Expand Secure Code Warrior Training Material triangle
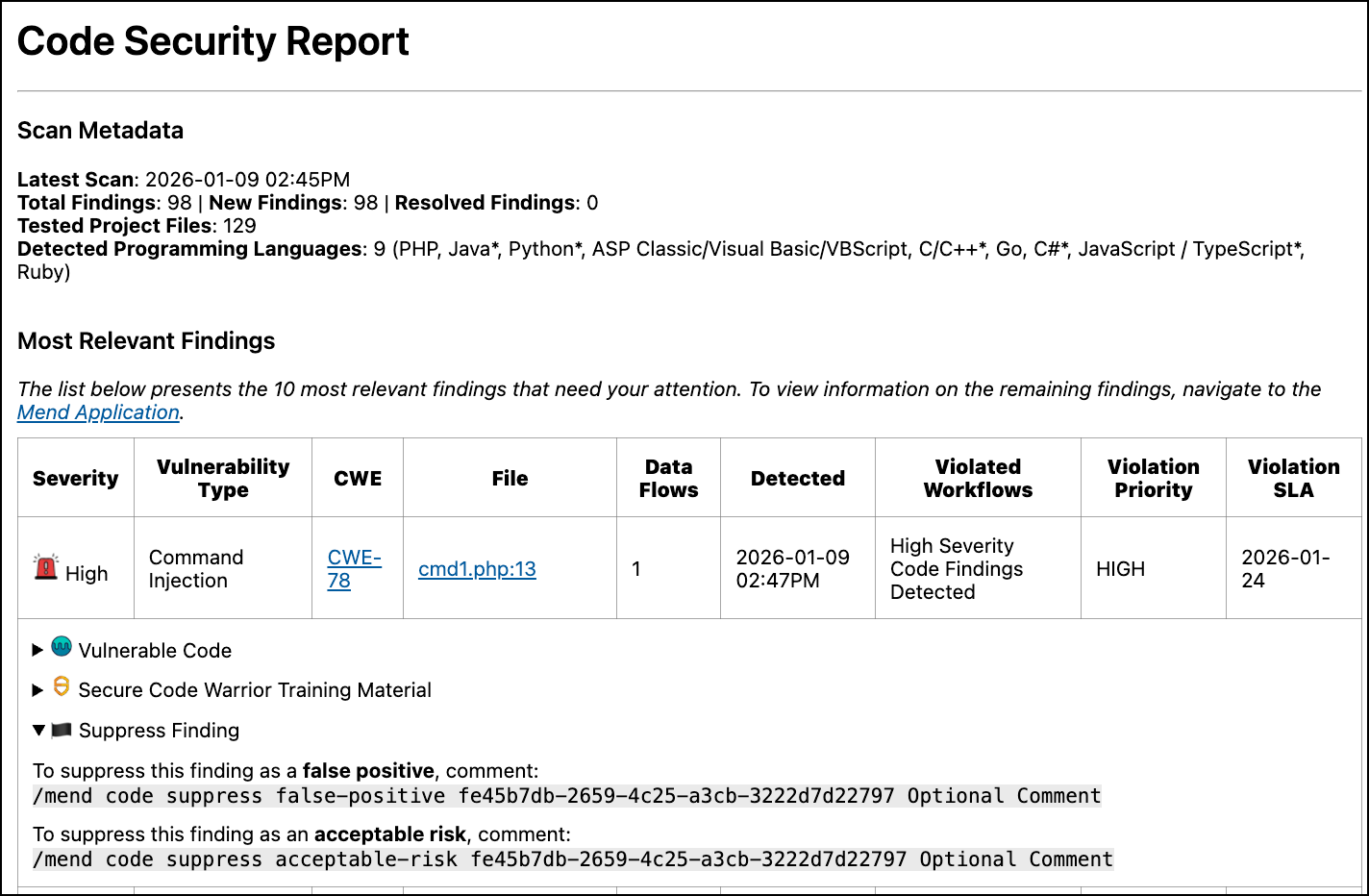This screenshot has width=1369, height=896. pos(37,690)
